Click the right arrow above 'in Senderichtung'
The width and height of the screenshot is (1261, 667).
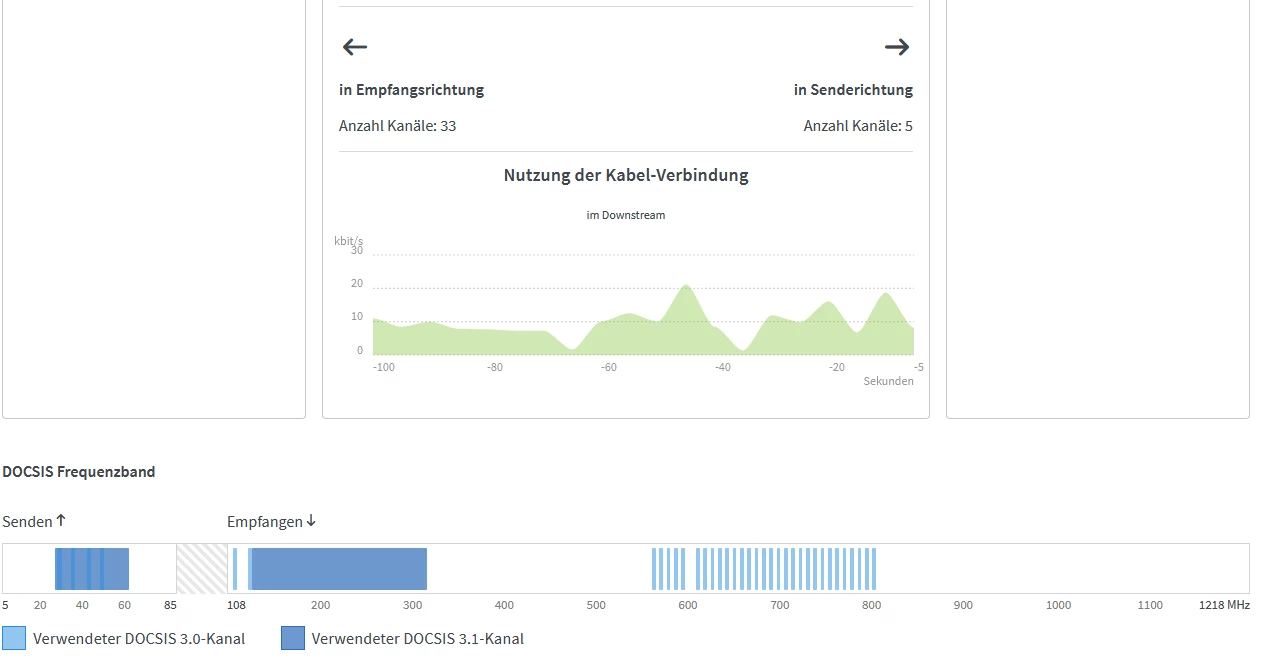point(897,47)
